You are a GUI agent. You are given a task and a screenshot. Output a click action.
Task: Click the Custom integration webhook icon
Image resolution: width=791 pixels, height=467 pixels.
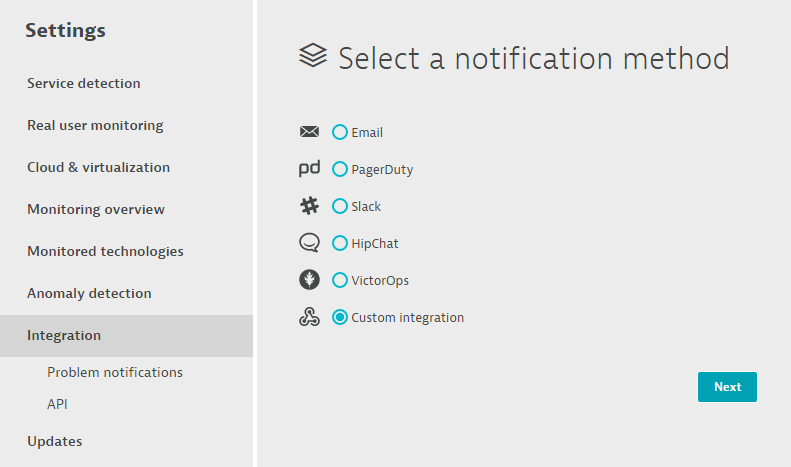tap(309, 317)
